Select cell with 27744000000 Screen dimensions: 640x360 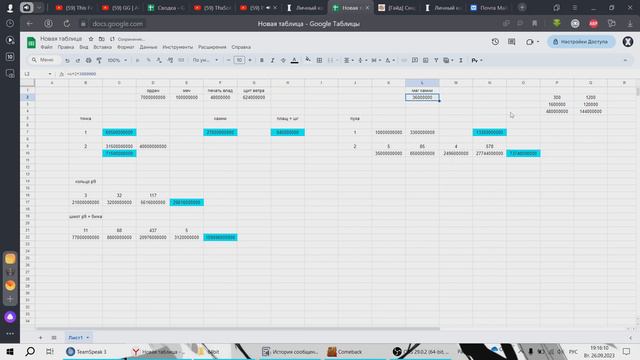coord(489,153)
